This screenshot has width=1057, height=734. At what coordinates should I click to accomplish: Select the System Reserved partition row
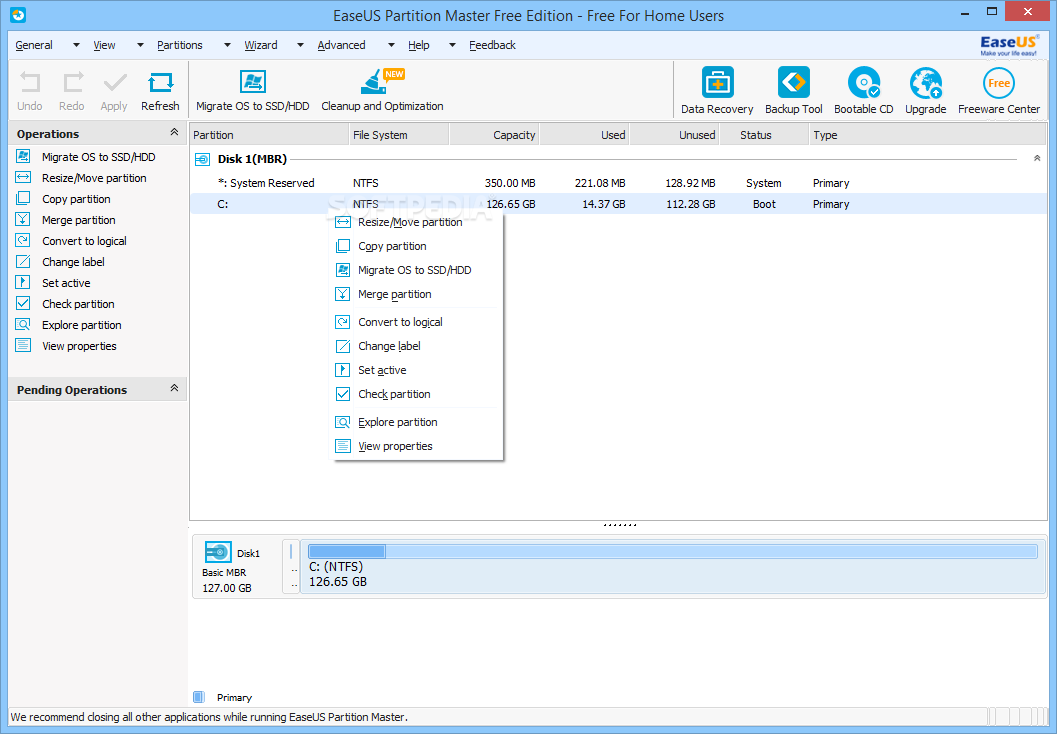pyautogui.click(x=618, y=183)
